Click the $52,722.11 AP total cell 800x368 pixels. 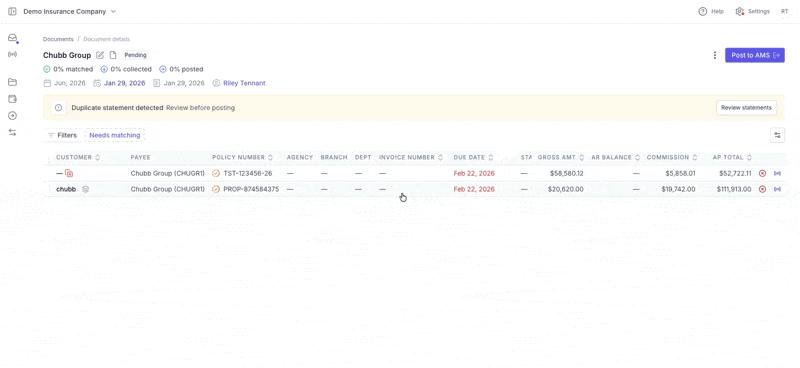[x=735, y=174]
